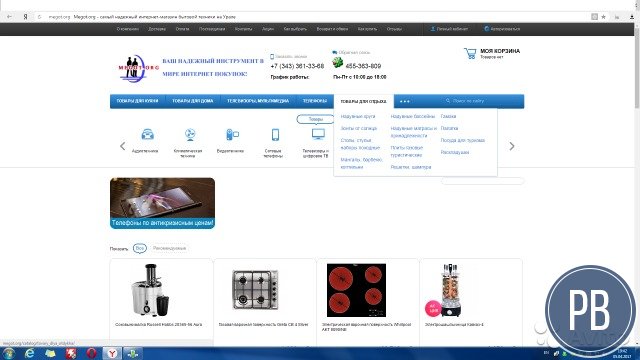The height and width of the screenshot is (360, 640).
Task: Select the Рекомендуемые filter toggle
Action: click(x=169, y=248)
